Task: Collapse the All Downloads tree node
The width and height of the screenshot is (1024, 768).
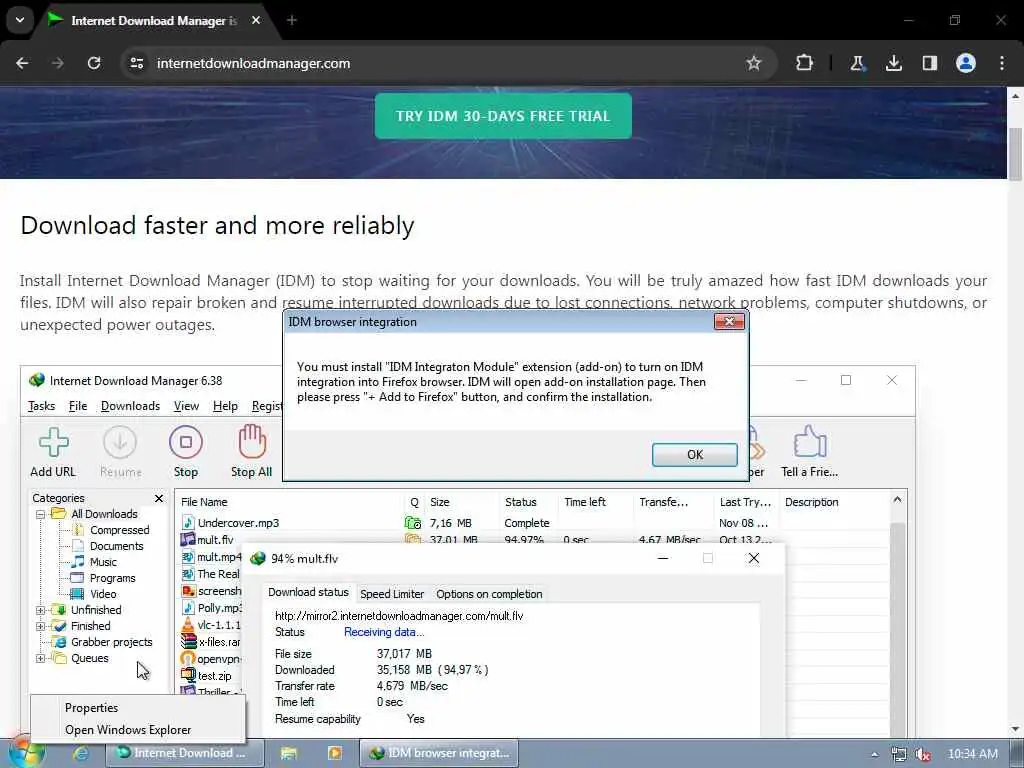Action: (x=40, y=514)
